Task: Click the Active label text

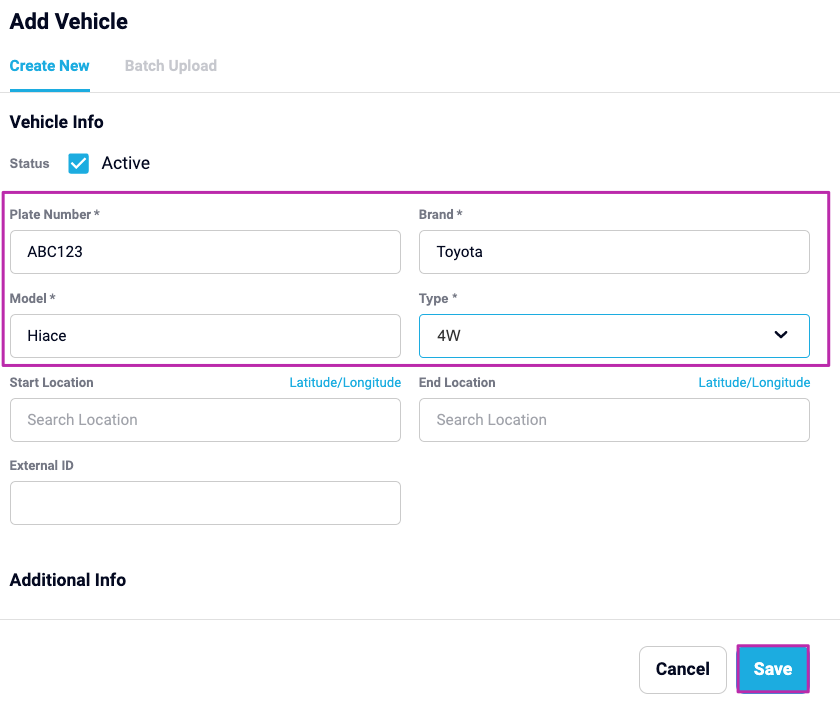Action: click(125, 163)
